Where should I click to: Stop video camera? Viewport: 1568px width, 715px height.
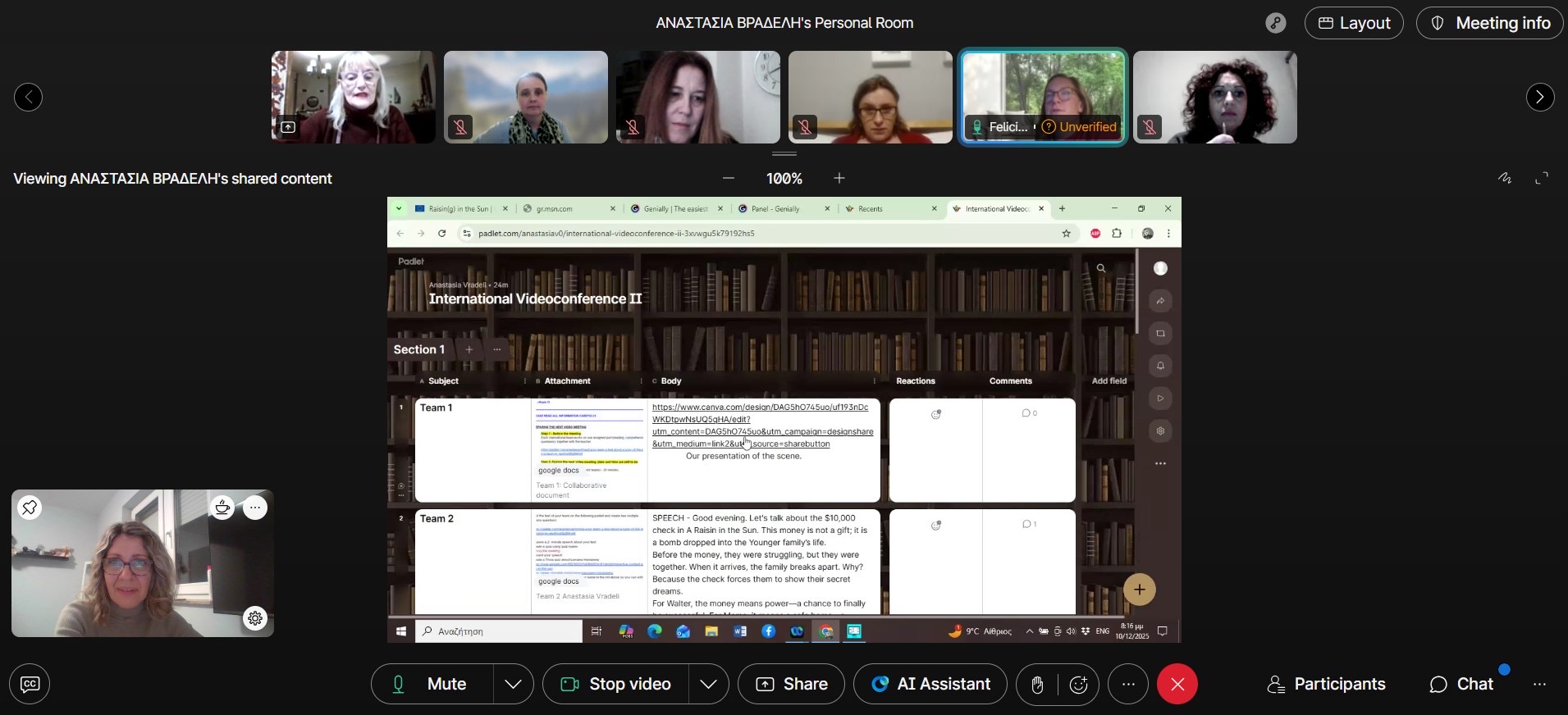pyautogui.click(x=616, y=684)
